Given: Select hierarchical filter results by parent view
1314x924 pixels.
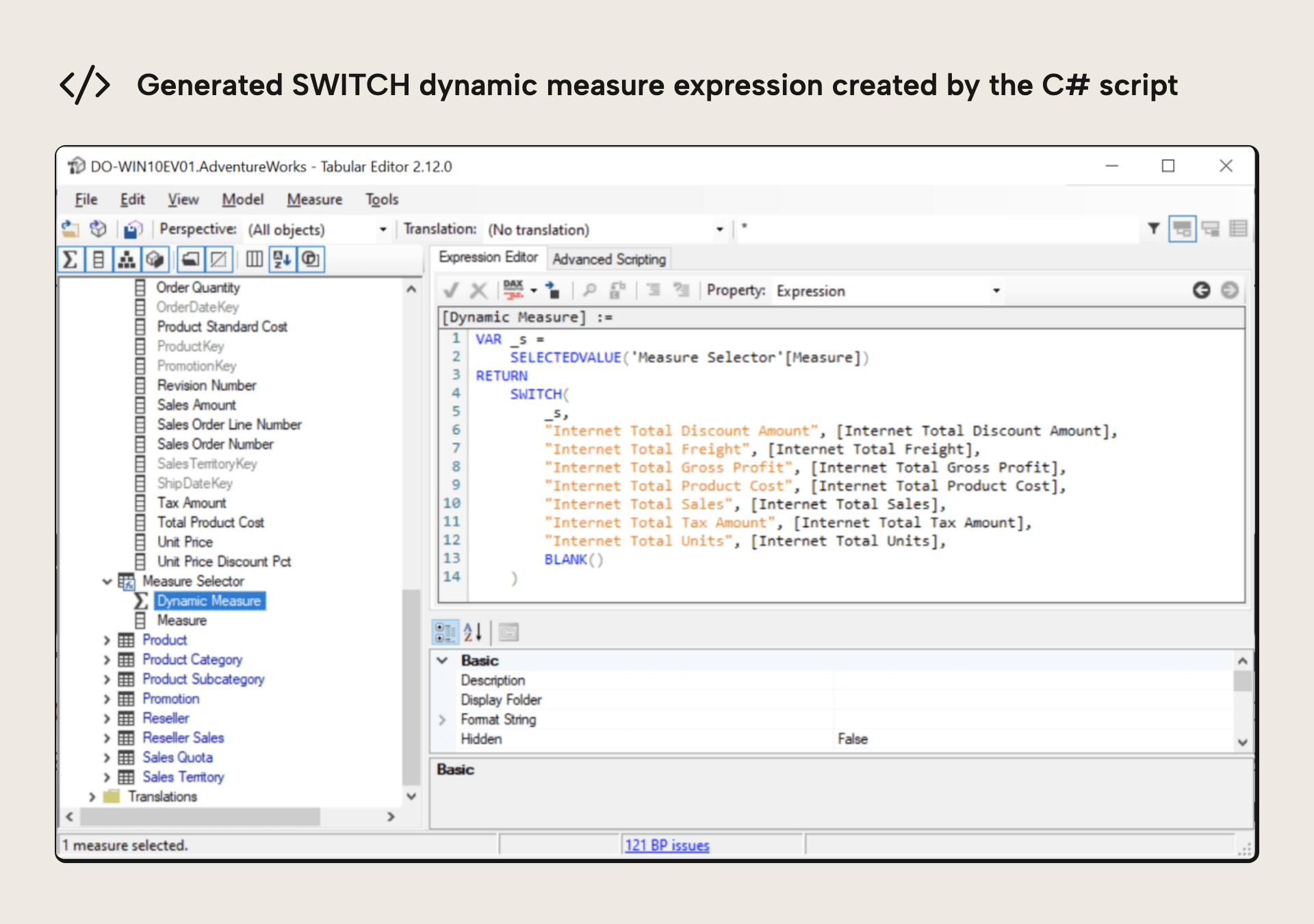Looking at the screenshot, I should pos(1182,229).
